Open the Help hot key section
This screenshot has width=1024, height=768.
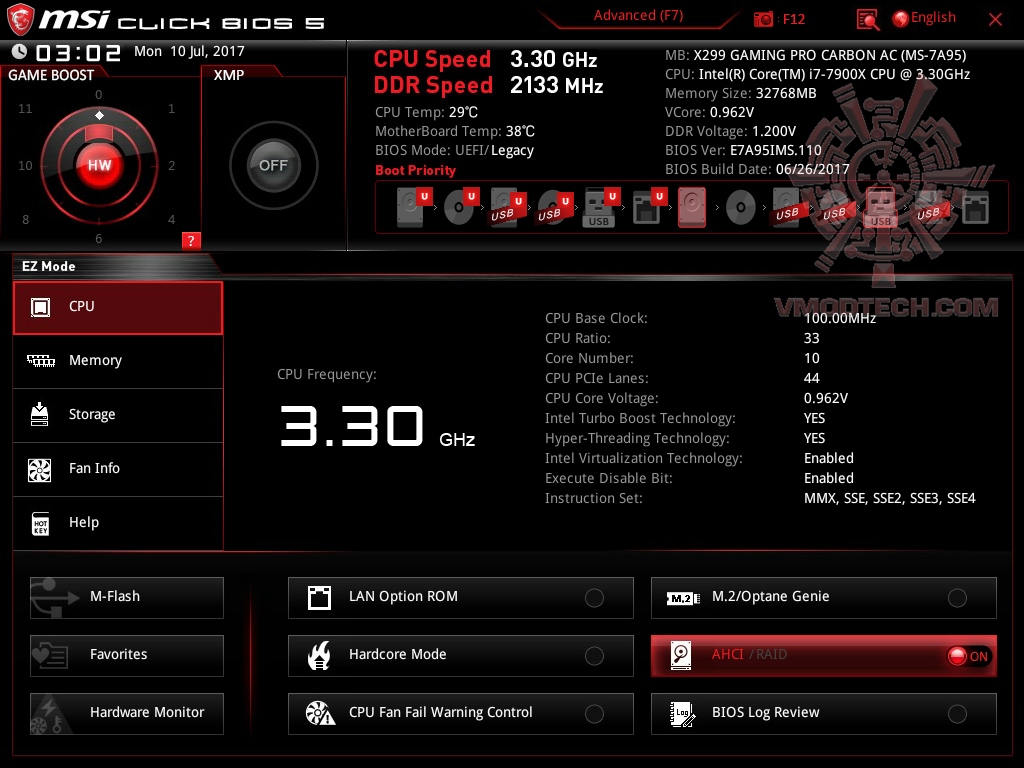tap(118, 523)
